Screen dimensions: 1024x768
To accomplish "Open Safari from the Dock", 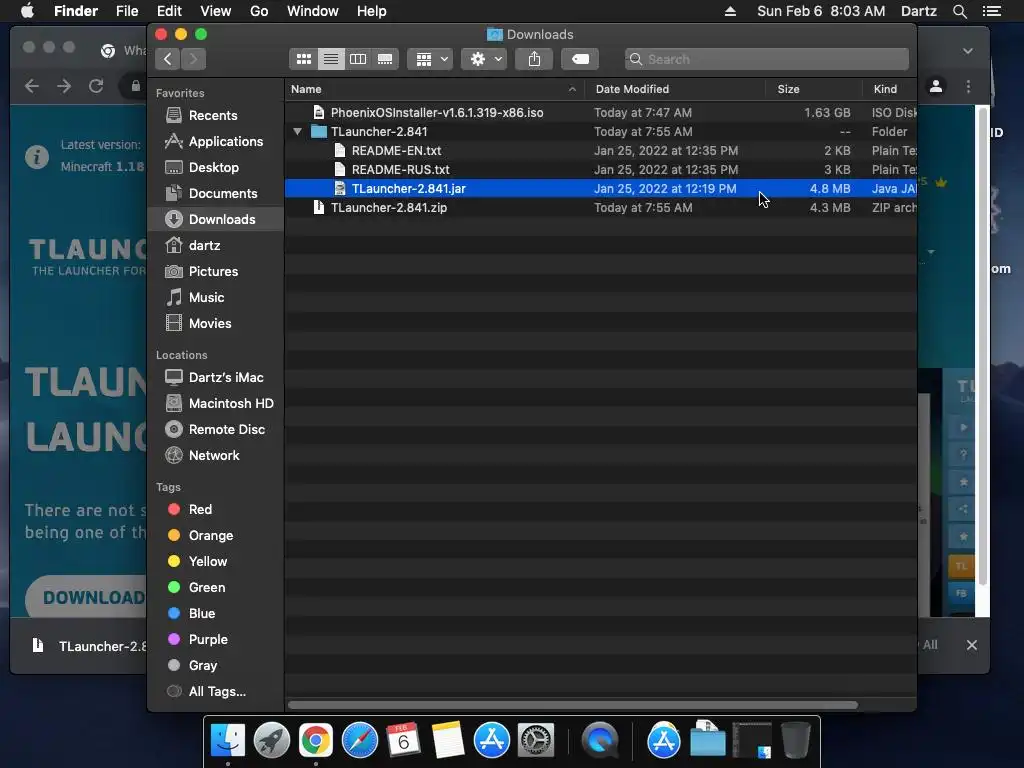I will pyautogui.click(x=360, y=741).
